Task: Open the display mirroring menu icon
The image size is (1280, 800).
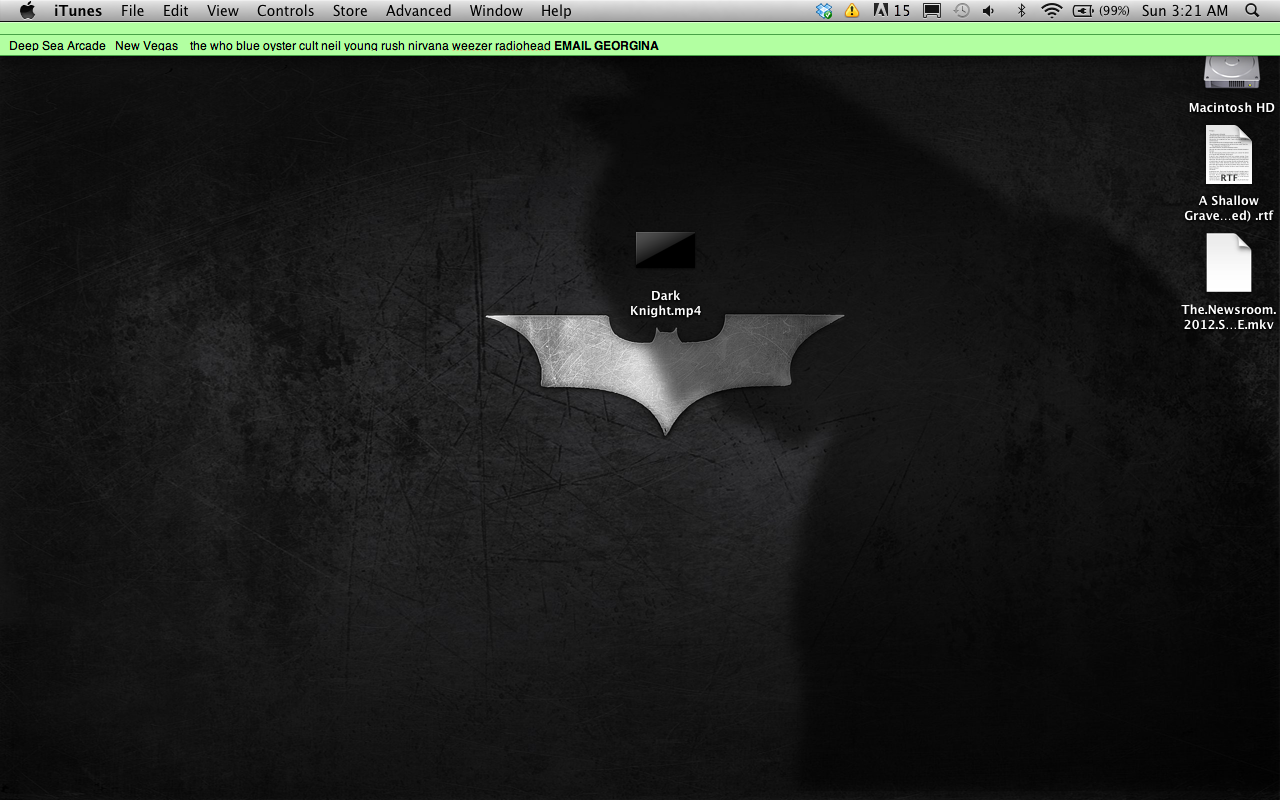Action: point(932,11)
